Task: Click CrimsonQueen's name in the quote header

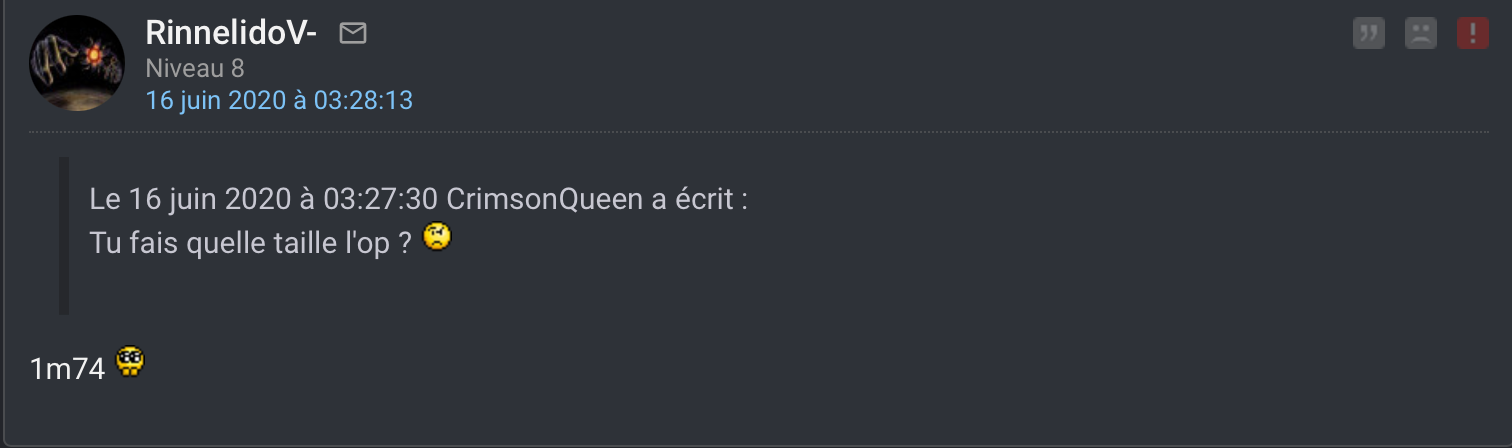Action: [545, 199]
